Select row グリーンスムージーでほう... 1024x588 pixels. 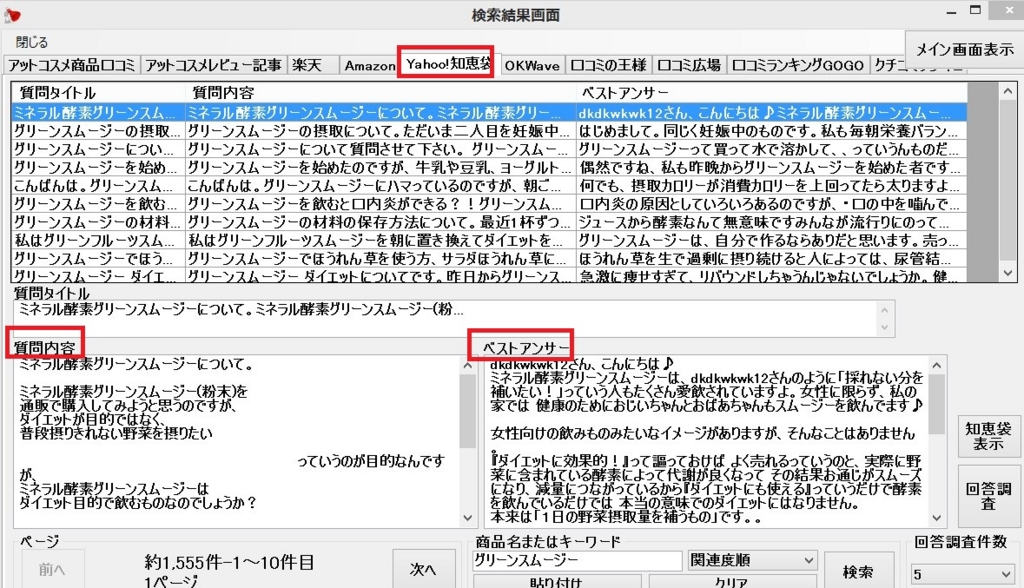pyautogui.click(x=489, y=259)
